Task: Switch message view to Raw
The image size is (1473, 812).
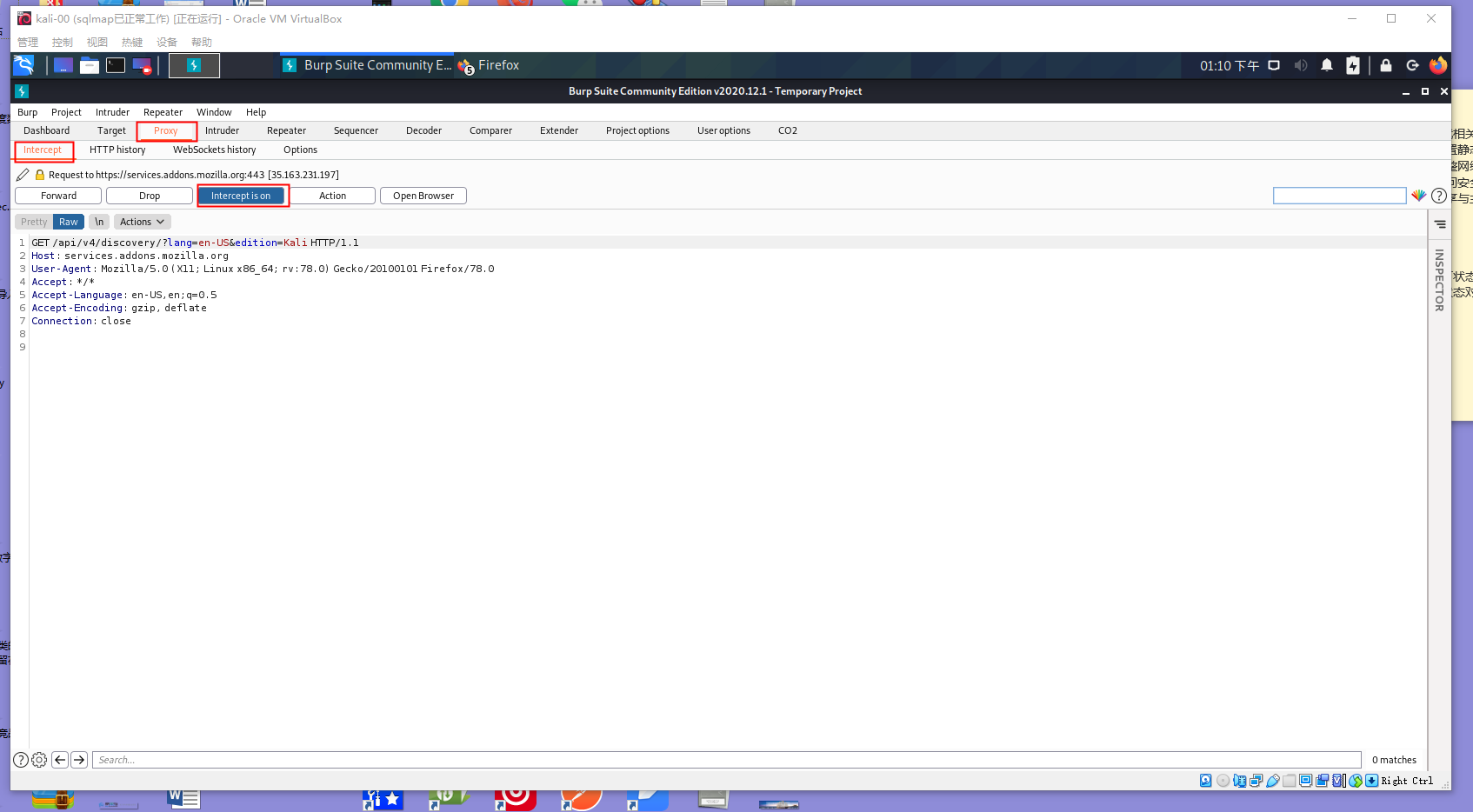Action: click(x=69, y=222)
